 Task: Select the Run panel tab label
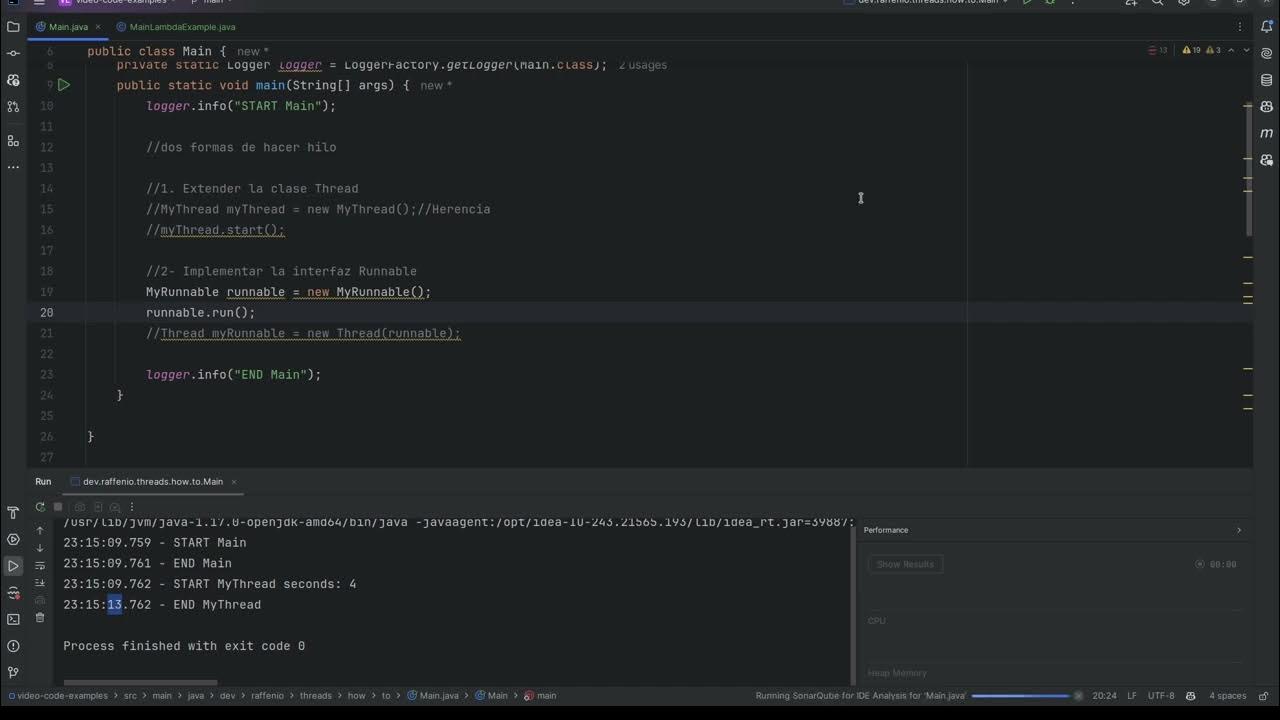43,481
